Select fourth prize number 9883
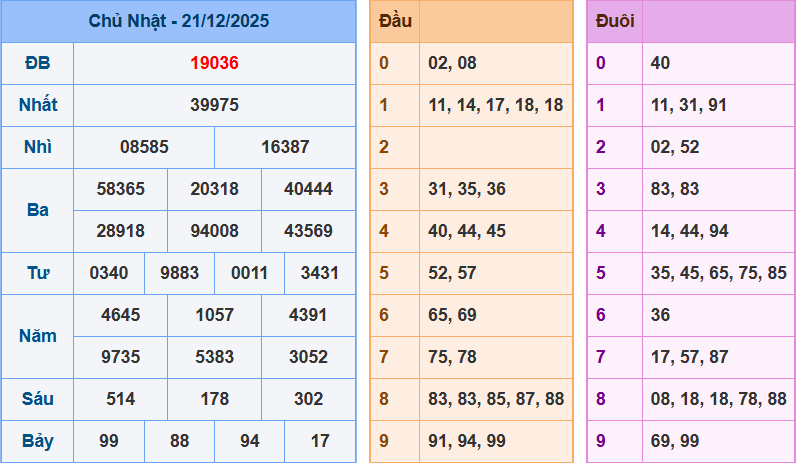796x464 pixels. pos(179,273)
